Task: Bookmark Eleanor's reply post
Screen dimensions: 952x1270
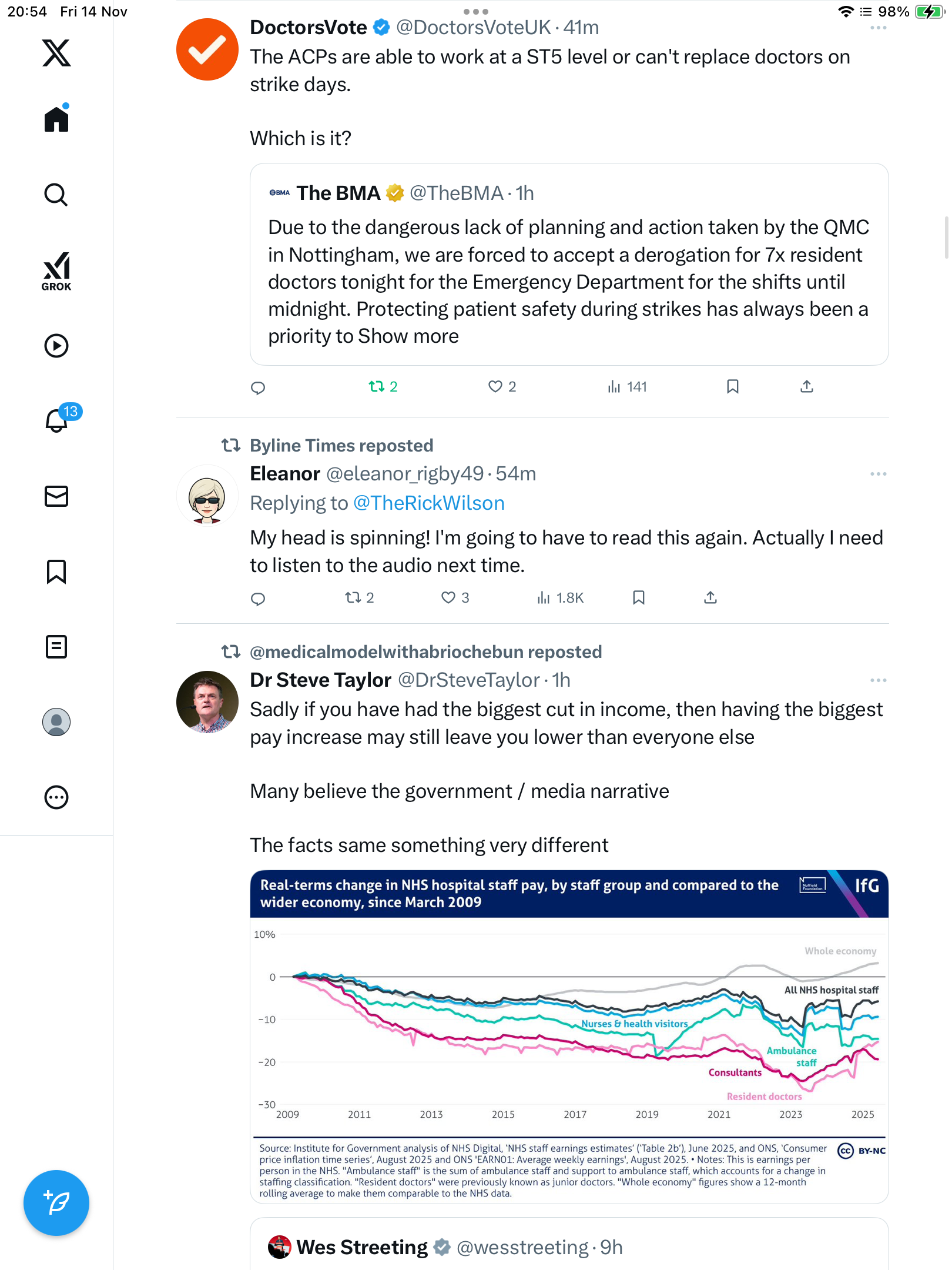Action: point(639,598)
